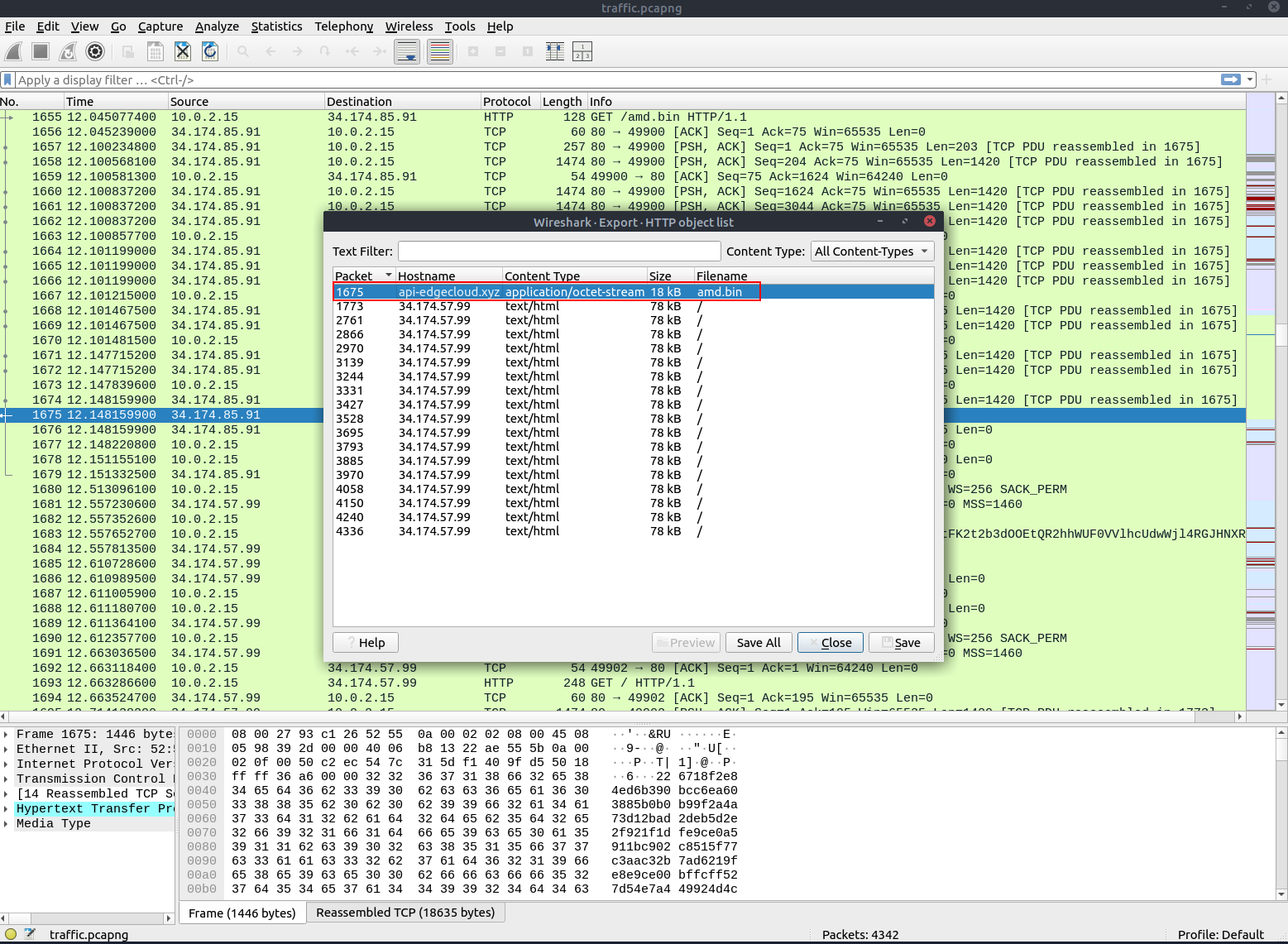Select the amd.bin object row
This screenshot has width=1288, height=944.
(634, 292)
